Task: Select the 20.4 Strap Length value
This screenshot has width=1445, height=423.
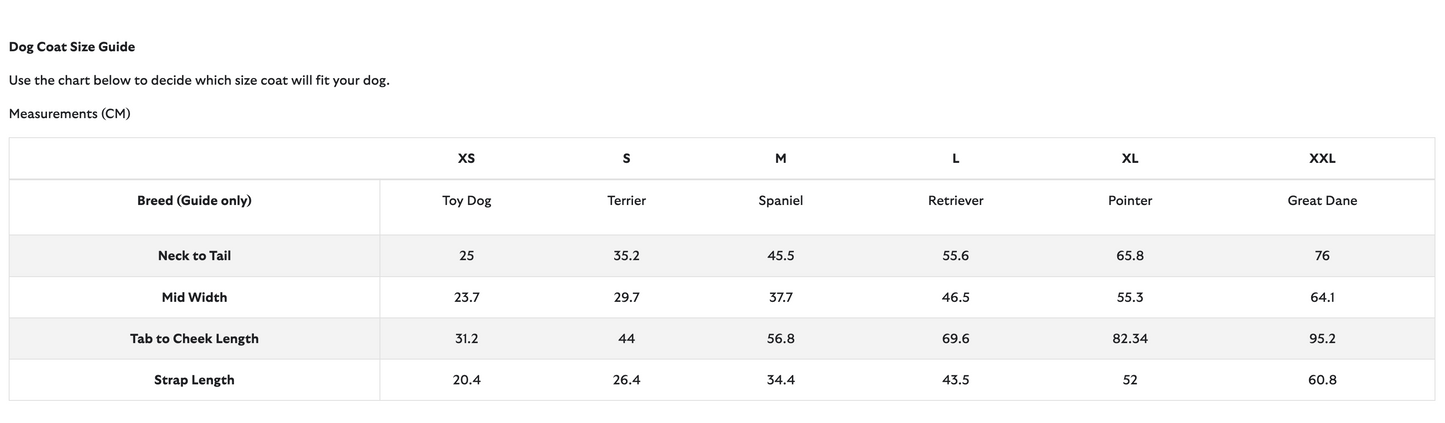Action: 466,380
